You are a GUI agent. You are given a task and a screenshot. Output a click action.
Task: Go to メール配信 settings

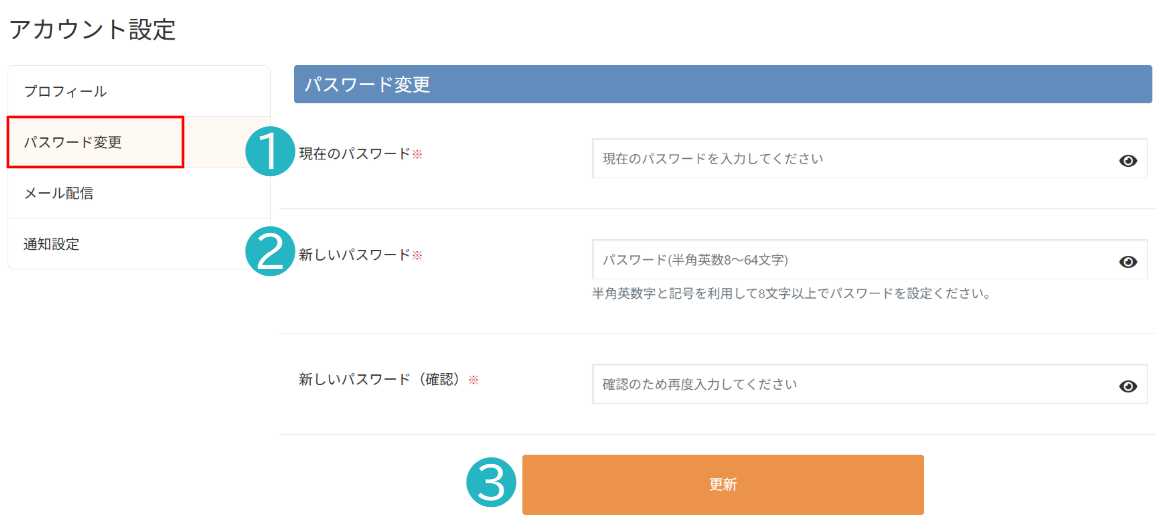(139, 194)
